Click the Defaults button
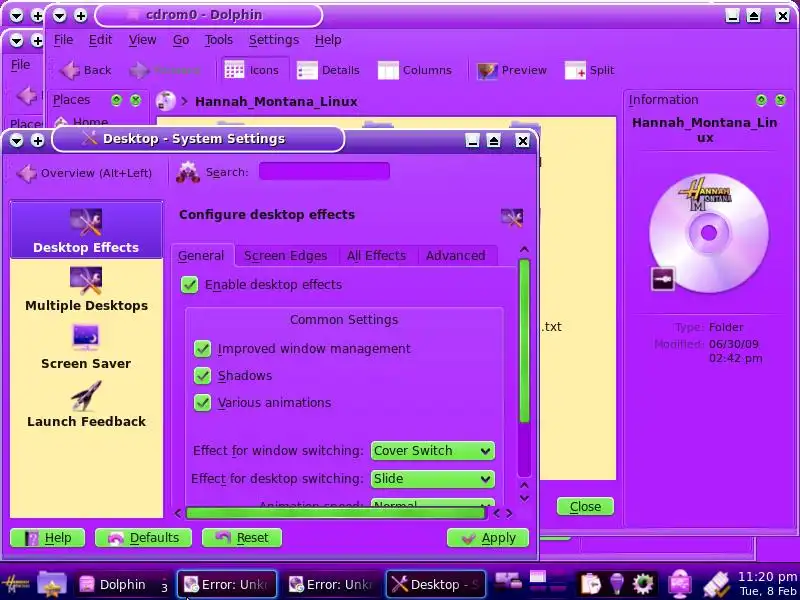 point(143,538)
